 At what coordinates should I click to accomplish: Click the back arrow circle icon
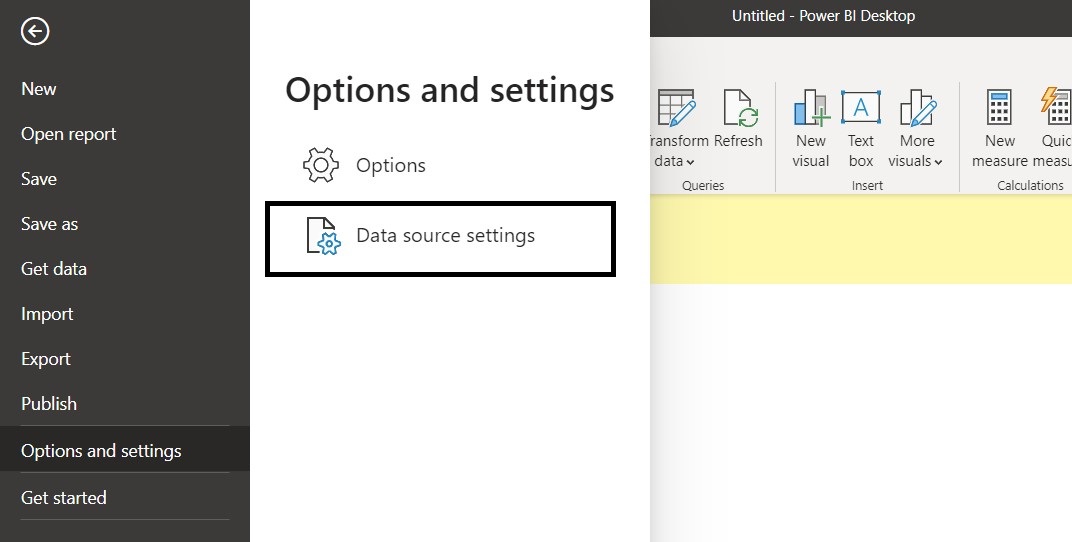click(x=35, y=31)
